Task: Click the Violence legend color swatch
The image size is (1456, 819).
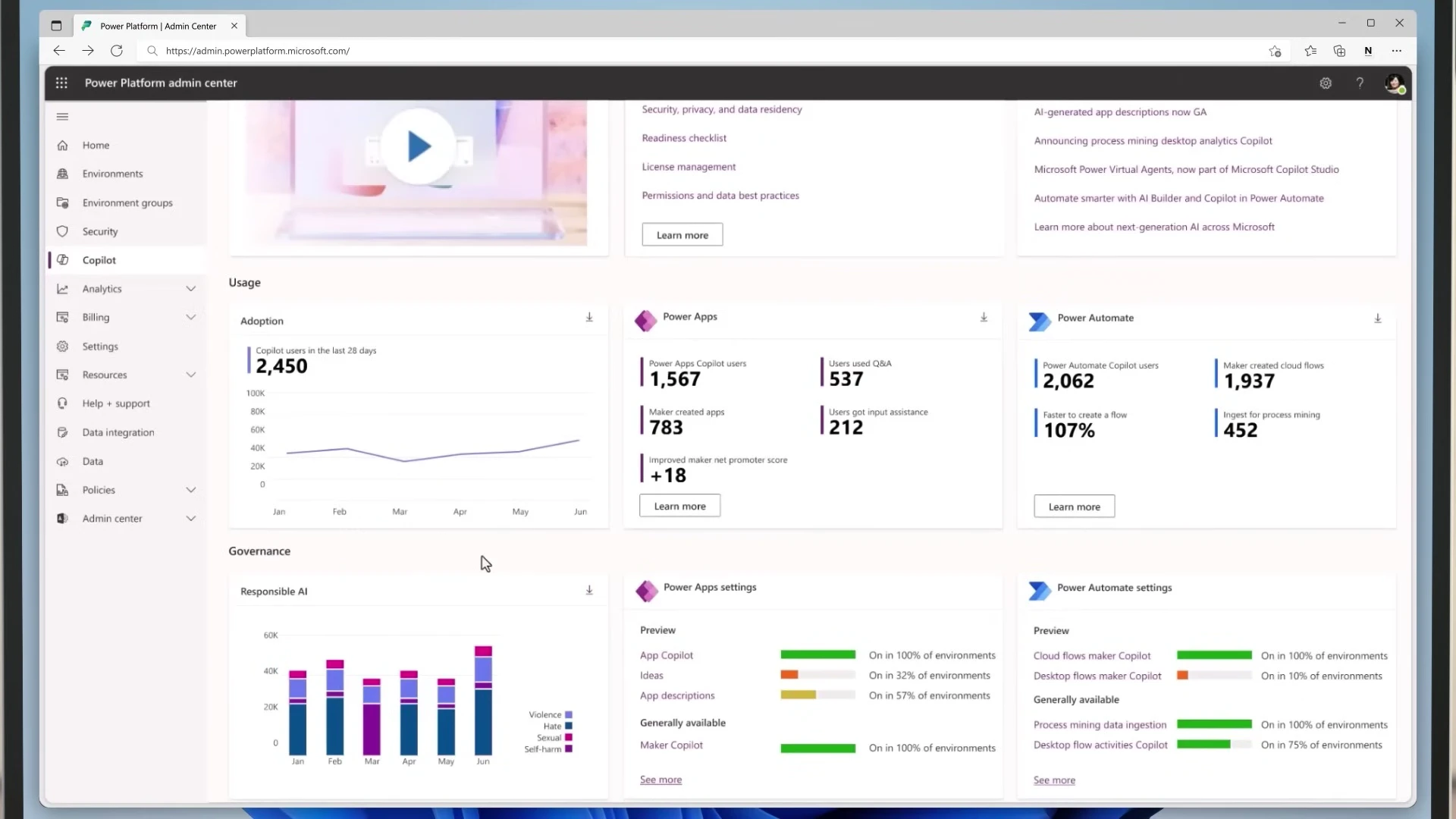Action: click(x=569, y=715)
